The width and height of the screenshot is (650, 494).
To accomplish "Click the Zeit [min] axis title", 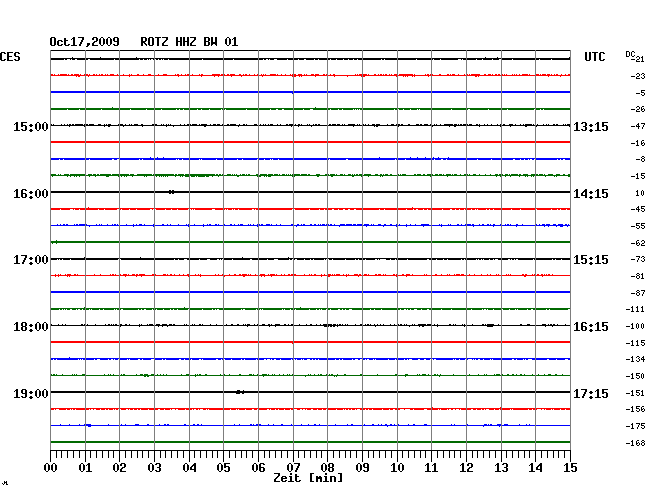I will (308, 478).
